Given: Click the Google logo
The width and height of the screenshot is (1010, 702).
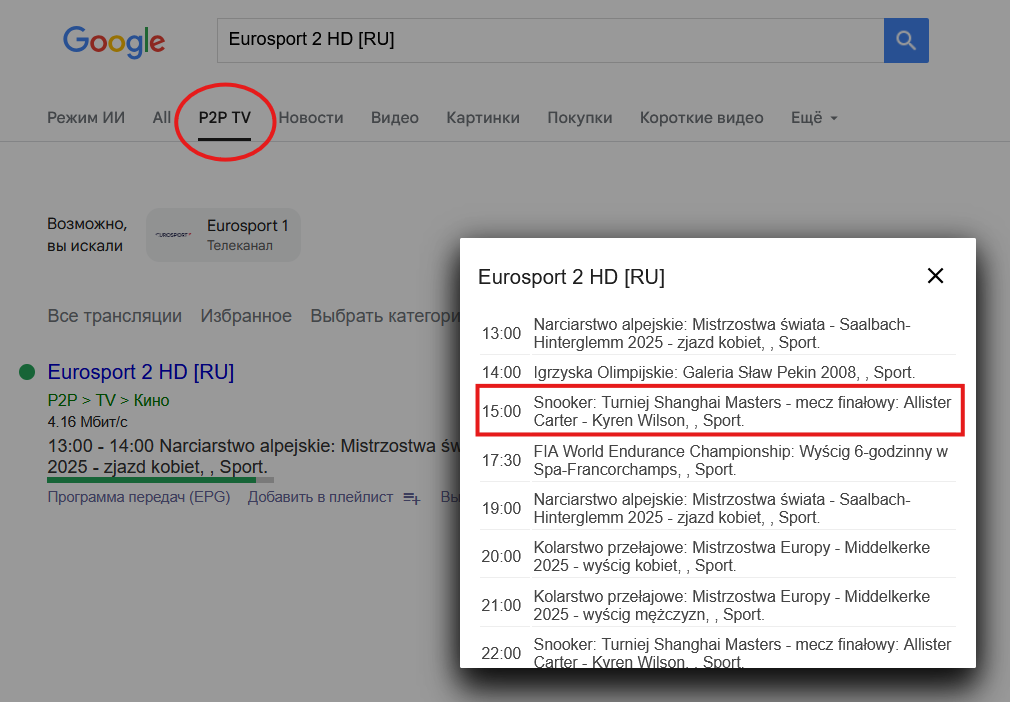Looking at the screenshot, I should (114, 42).
